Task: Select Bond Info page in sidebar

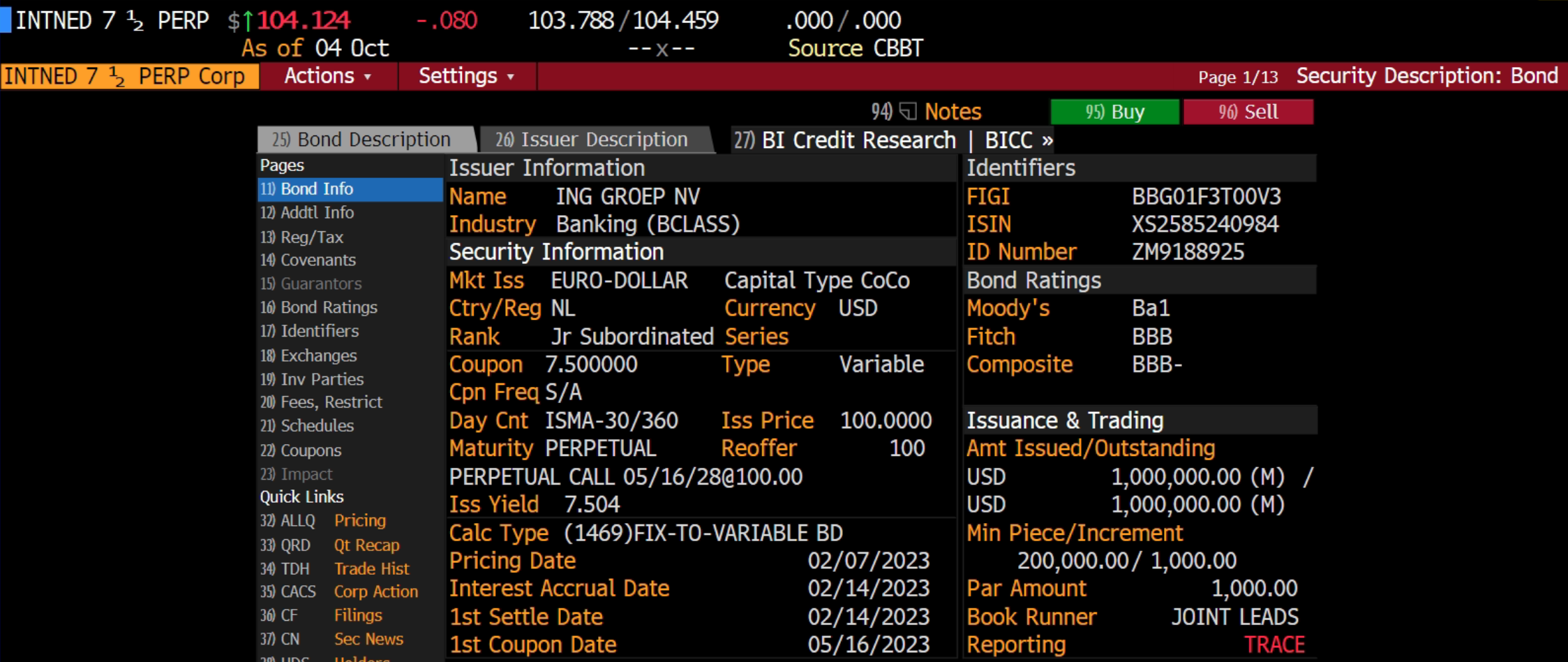Action: tap(350, 189)
